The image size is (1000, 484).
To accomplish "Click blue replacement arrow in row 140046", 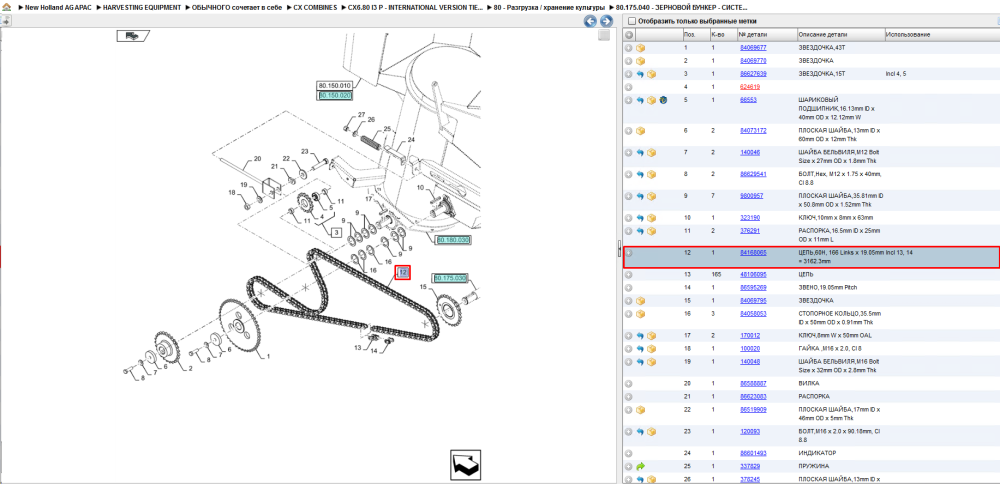I will point(640,152).
